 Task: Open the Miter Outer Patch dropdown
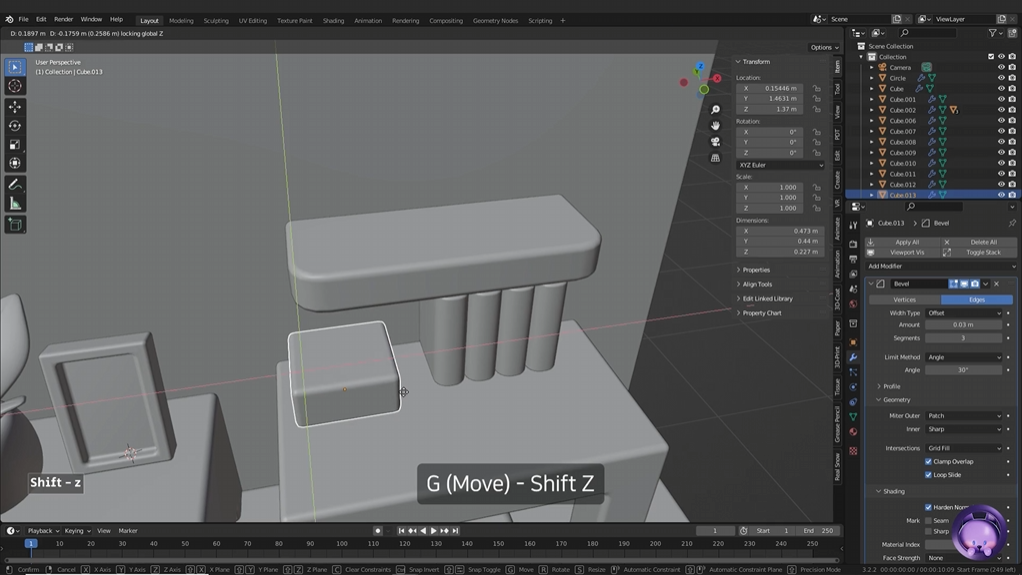[x=963, y=416]
